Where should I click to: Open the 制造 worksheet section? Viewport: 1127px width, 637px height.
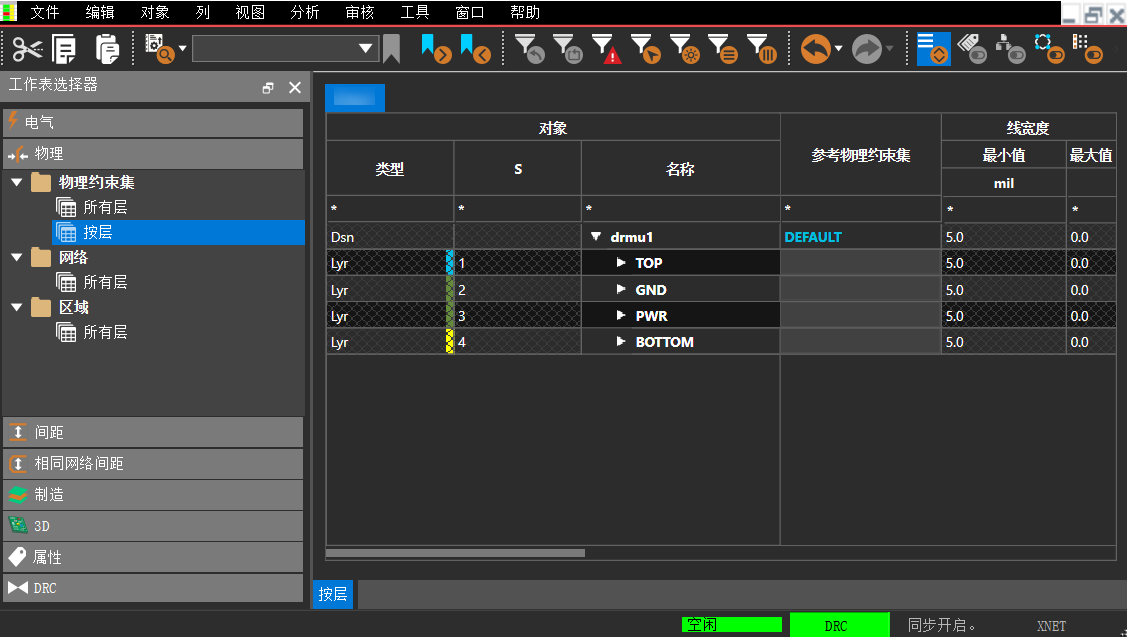[x=153, y=495]
